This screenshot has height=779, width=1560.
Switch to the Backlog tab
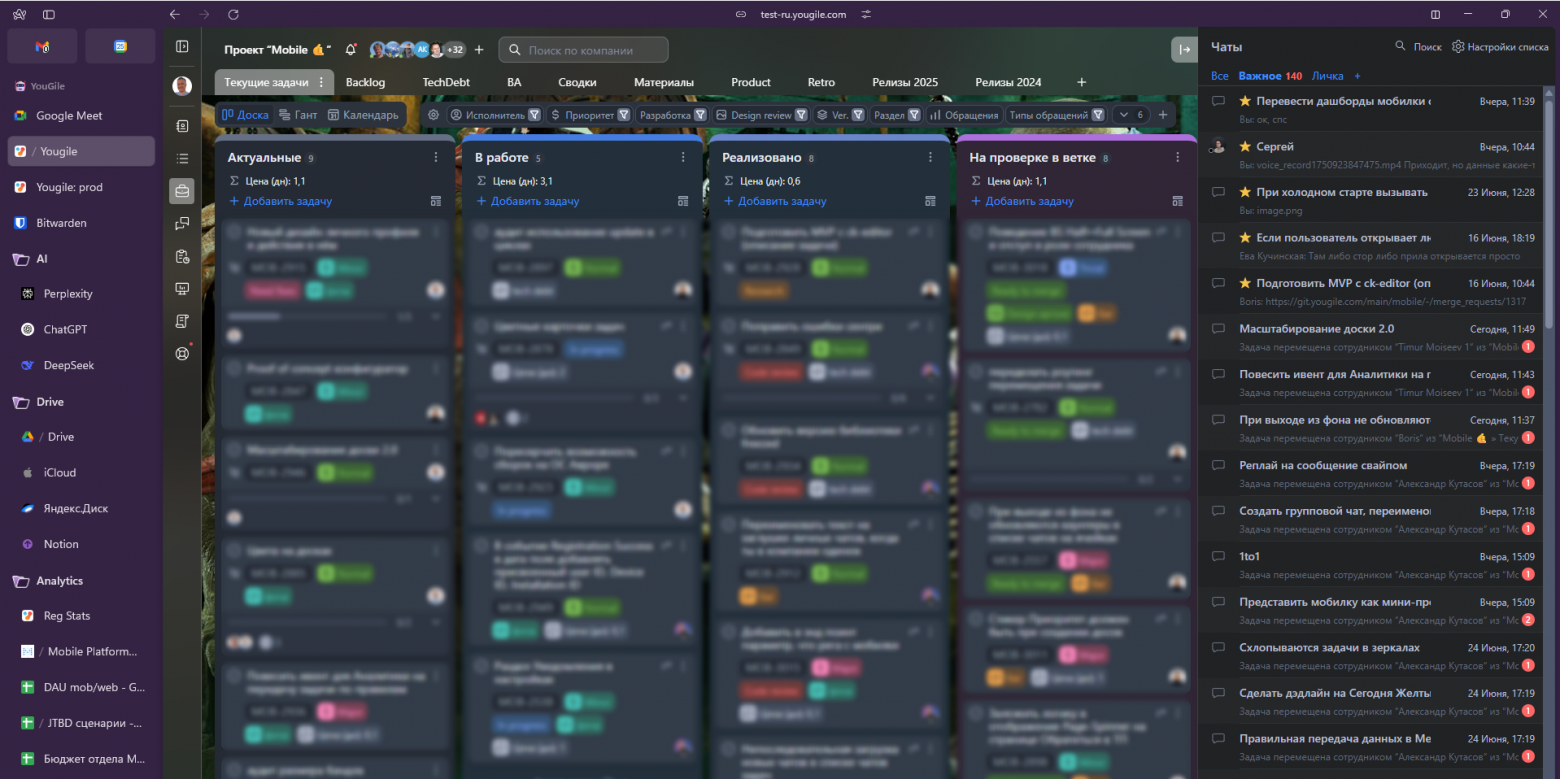[365, 82]
